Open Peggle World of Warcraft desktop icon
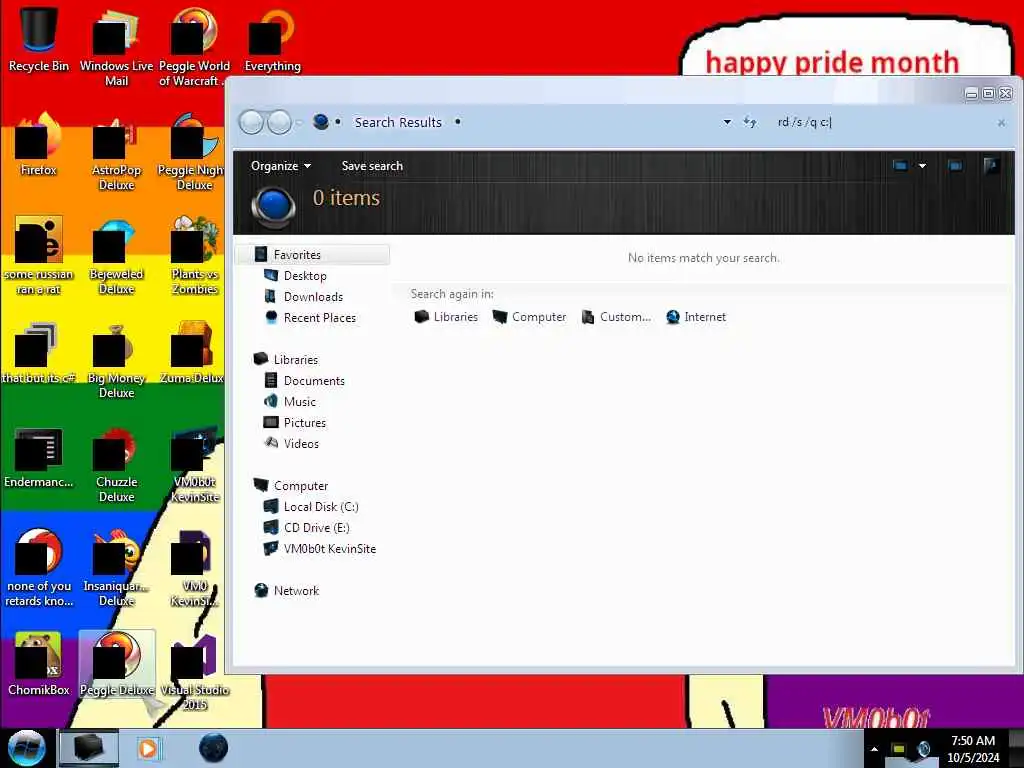The height and width of the screenshot is (768, 1024). (x=194, y=46)
